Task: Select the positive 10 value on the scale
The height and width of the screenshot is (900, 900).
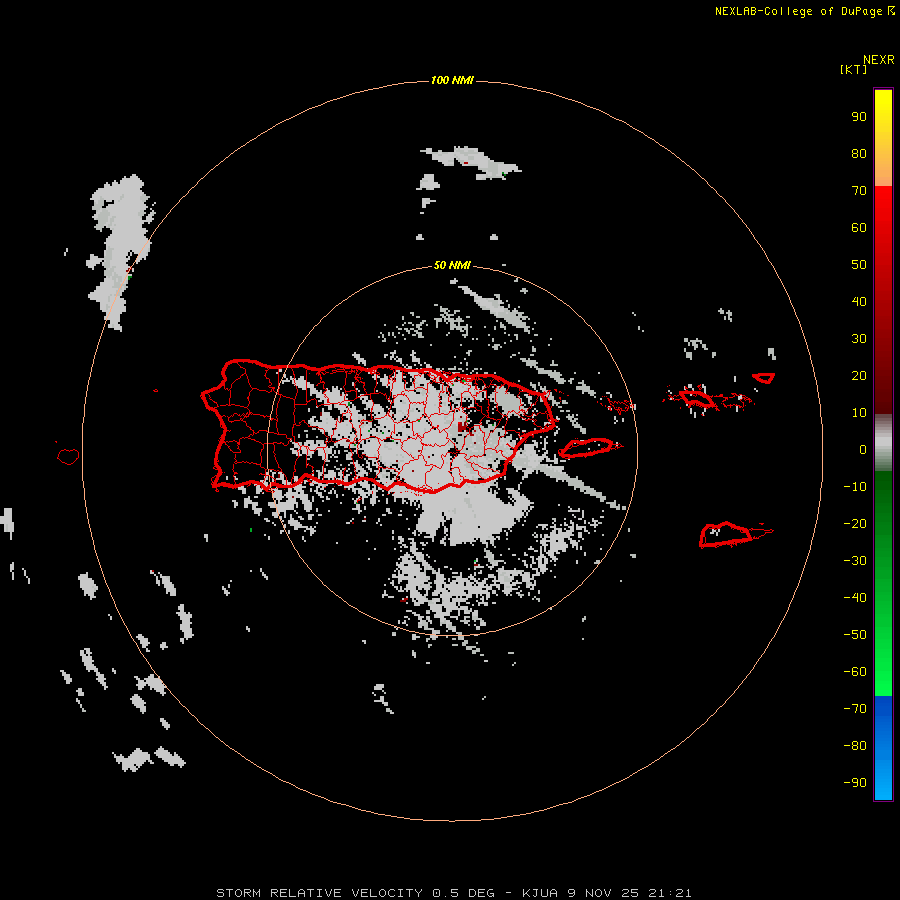Action: coord(859,413)
